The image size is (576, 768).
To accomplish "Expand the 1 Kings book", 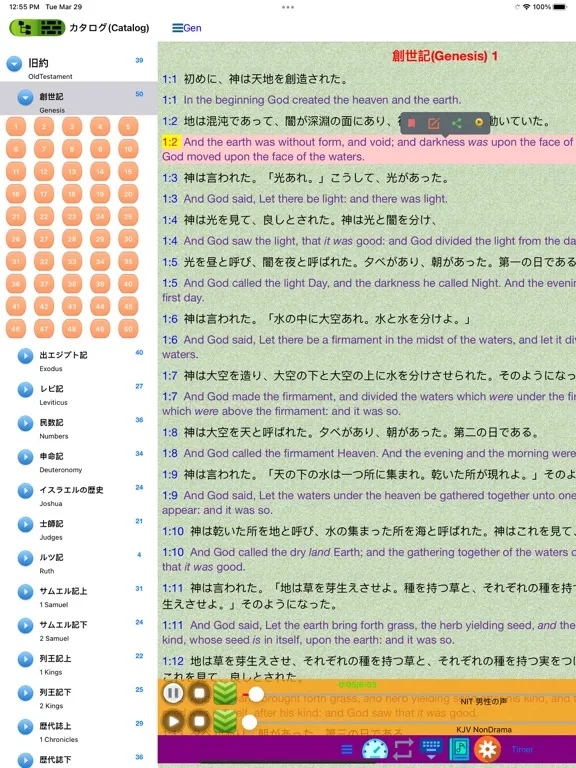I will tap(25, 659).
